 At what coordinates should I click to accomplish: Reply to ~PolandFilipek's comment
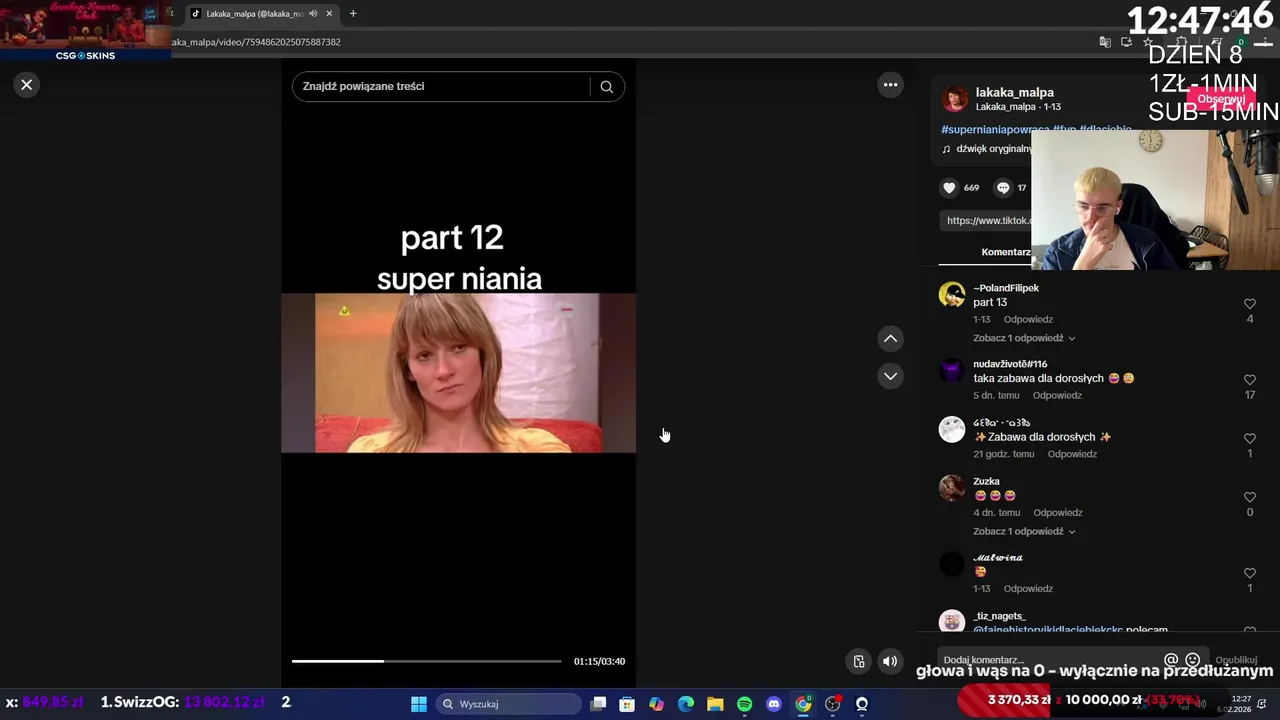point(1028,320)
